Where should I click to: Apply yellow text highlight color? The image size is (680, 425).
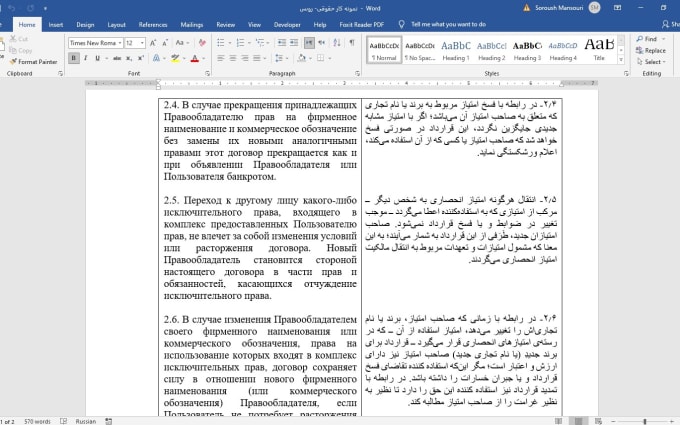coord(175,58)
